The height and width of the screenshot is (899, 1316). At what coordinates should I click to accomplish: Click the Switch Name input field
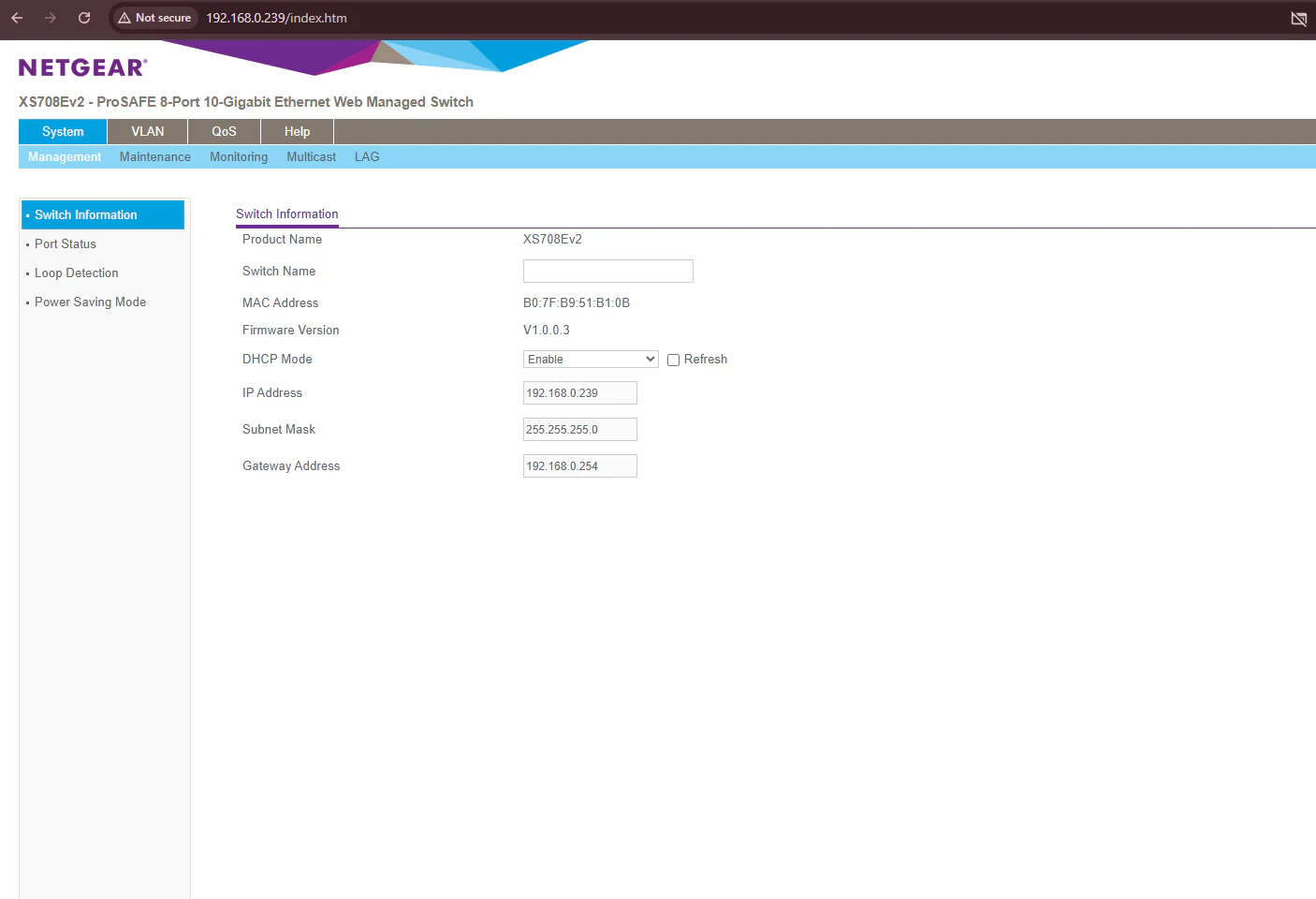pos(608,272)
